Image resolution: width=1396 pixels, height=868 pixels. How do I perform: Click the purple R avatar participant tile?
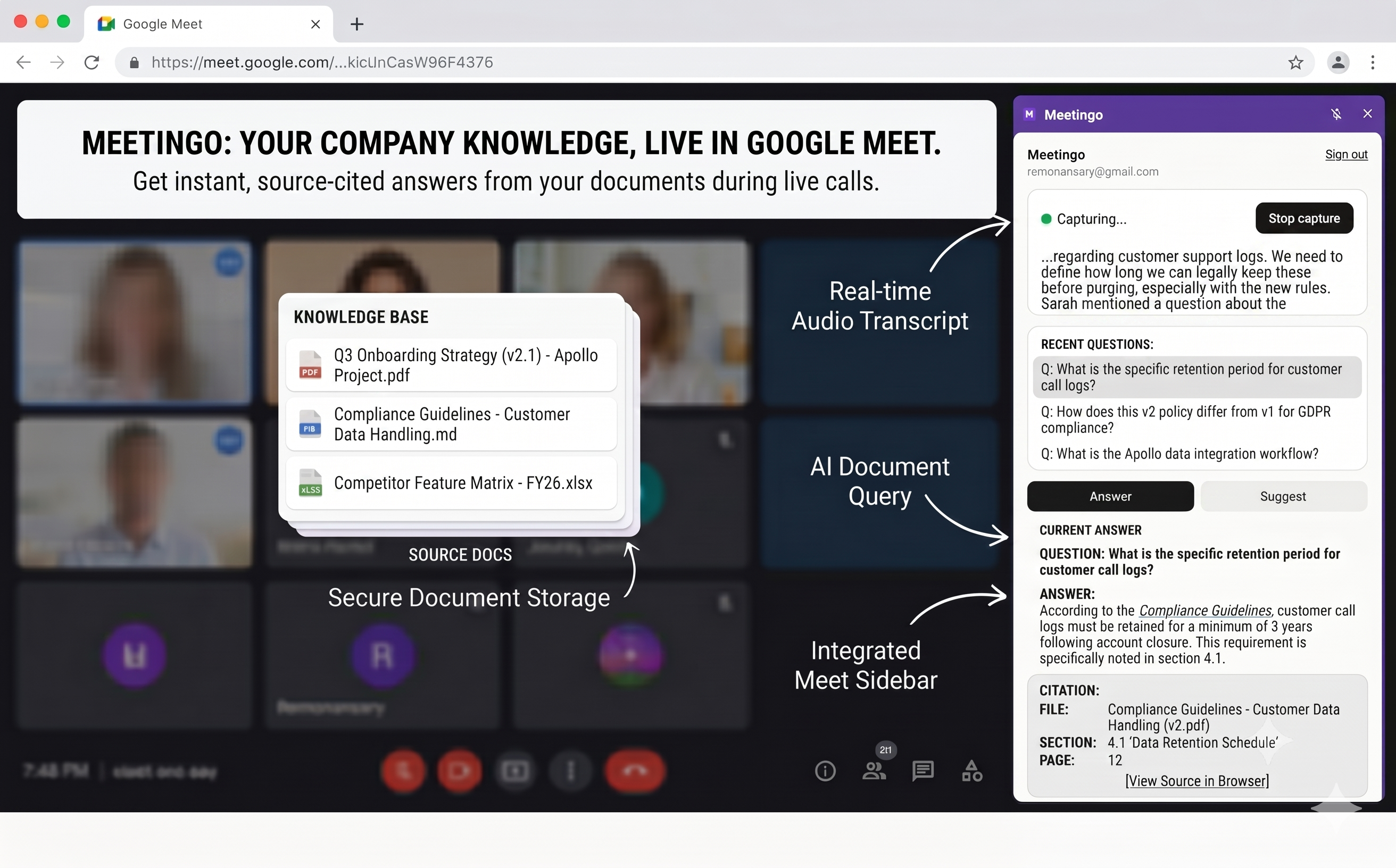pyautogui.click(x=383, y=655)
